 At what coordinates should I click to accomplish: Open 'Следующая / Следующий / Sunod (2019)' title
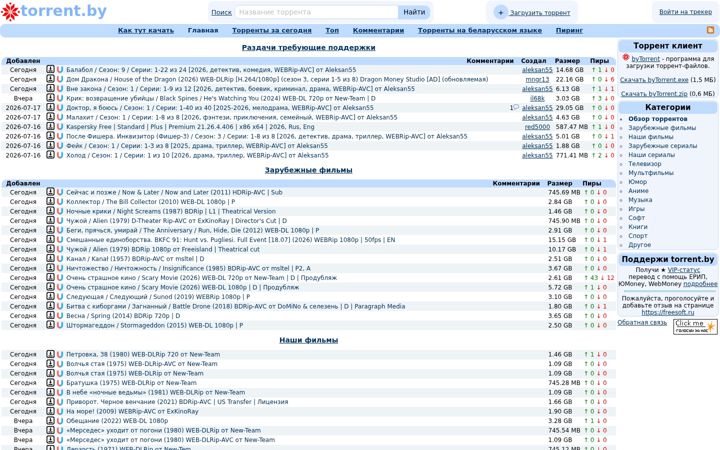(158, 297)
